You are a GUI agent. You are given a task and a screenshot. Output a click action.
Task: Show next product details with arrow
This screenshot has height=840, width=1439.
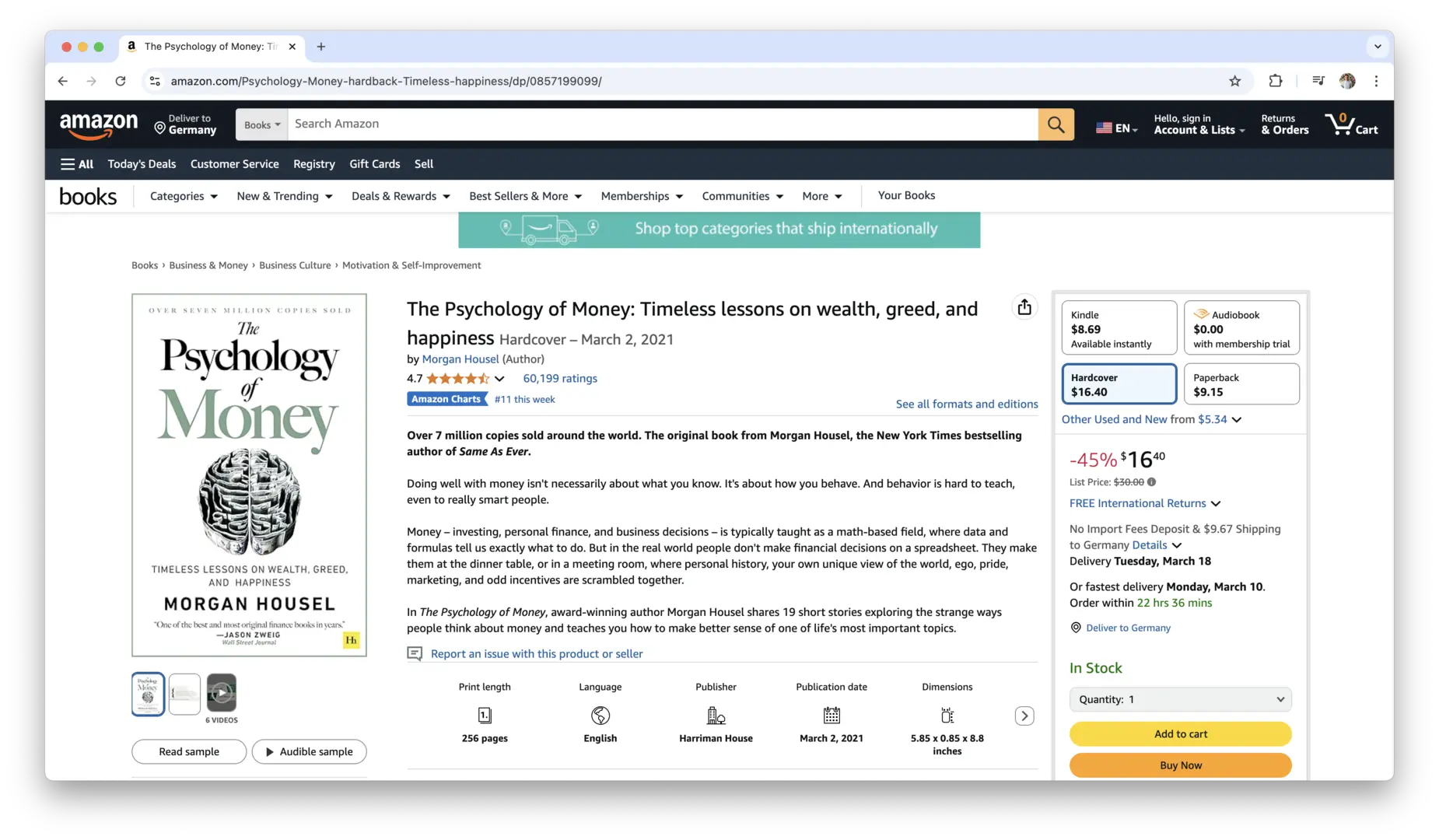1024,716
